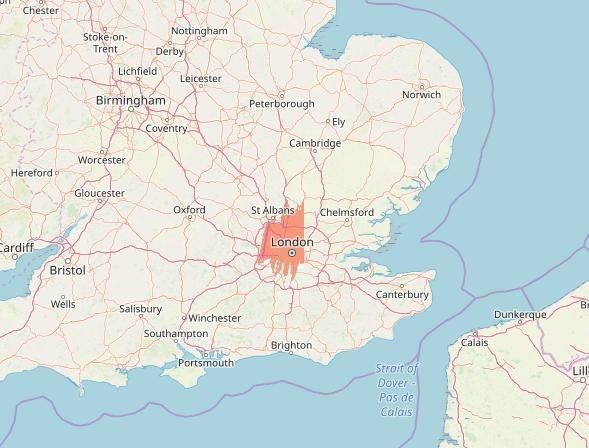This screenshot has height=448, width=589.
Task: Select the Gloucester map label
Action: click(100, 193)
